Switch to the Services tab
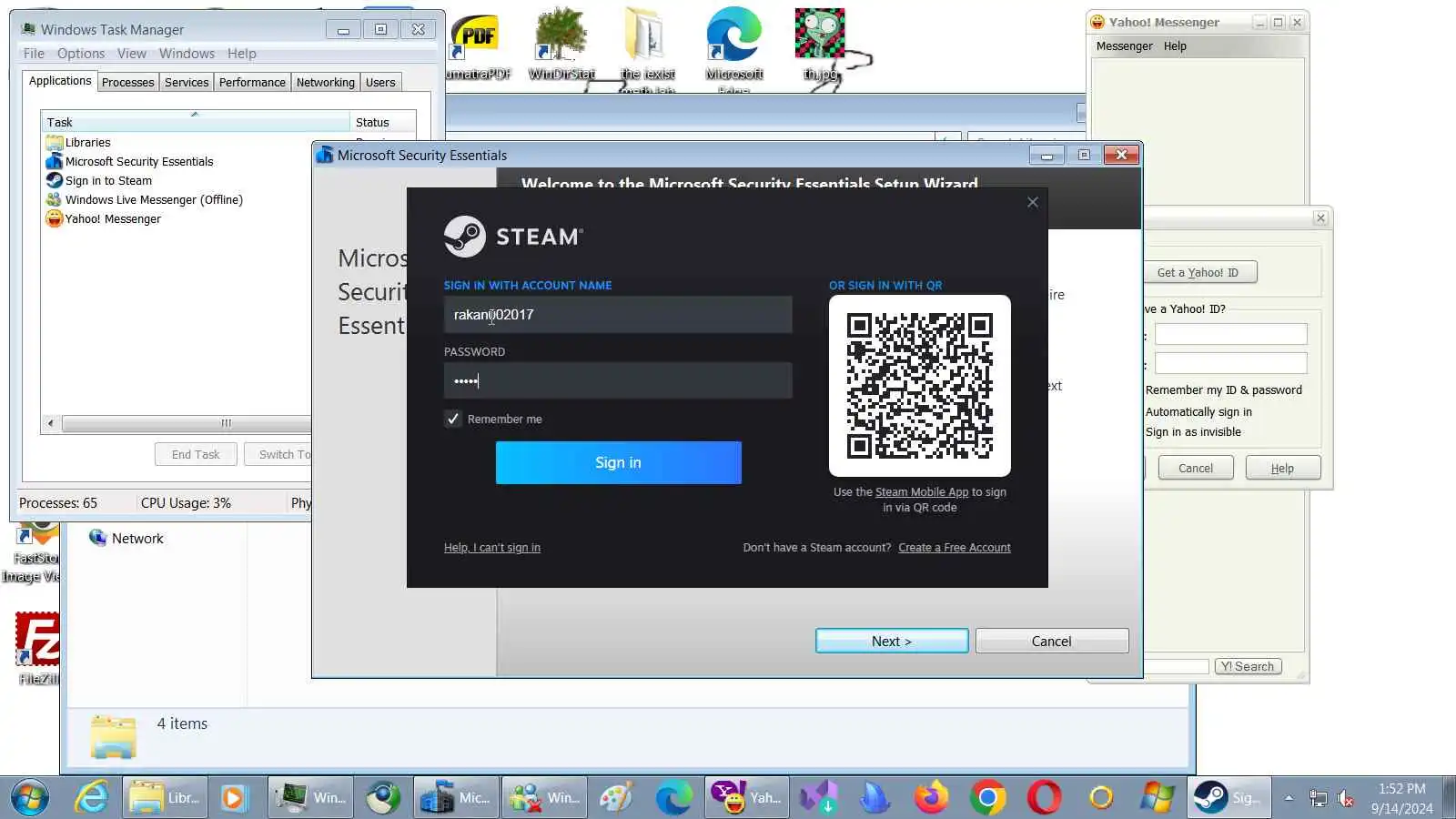1456x819 pixels. coord(187,82)
